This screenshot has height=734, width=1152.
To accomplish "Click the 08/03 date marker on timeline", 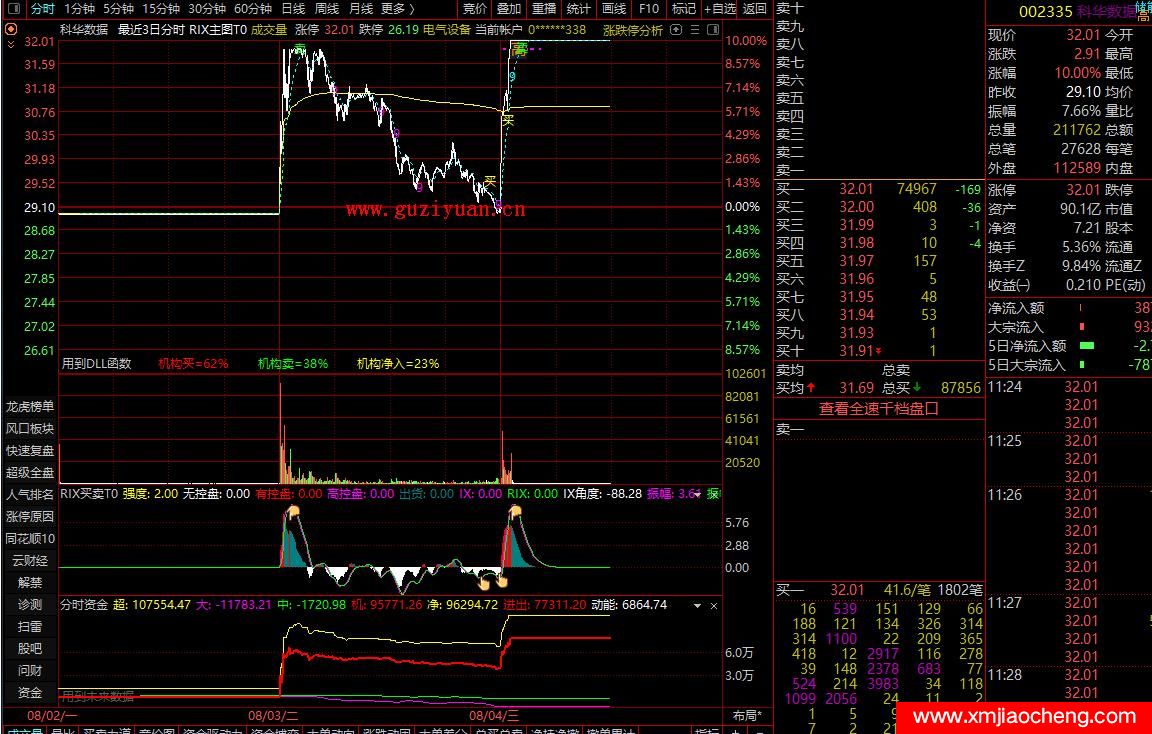I will [273, 715].
